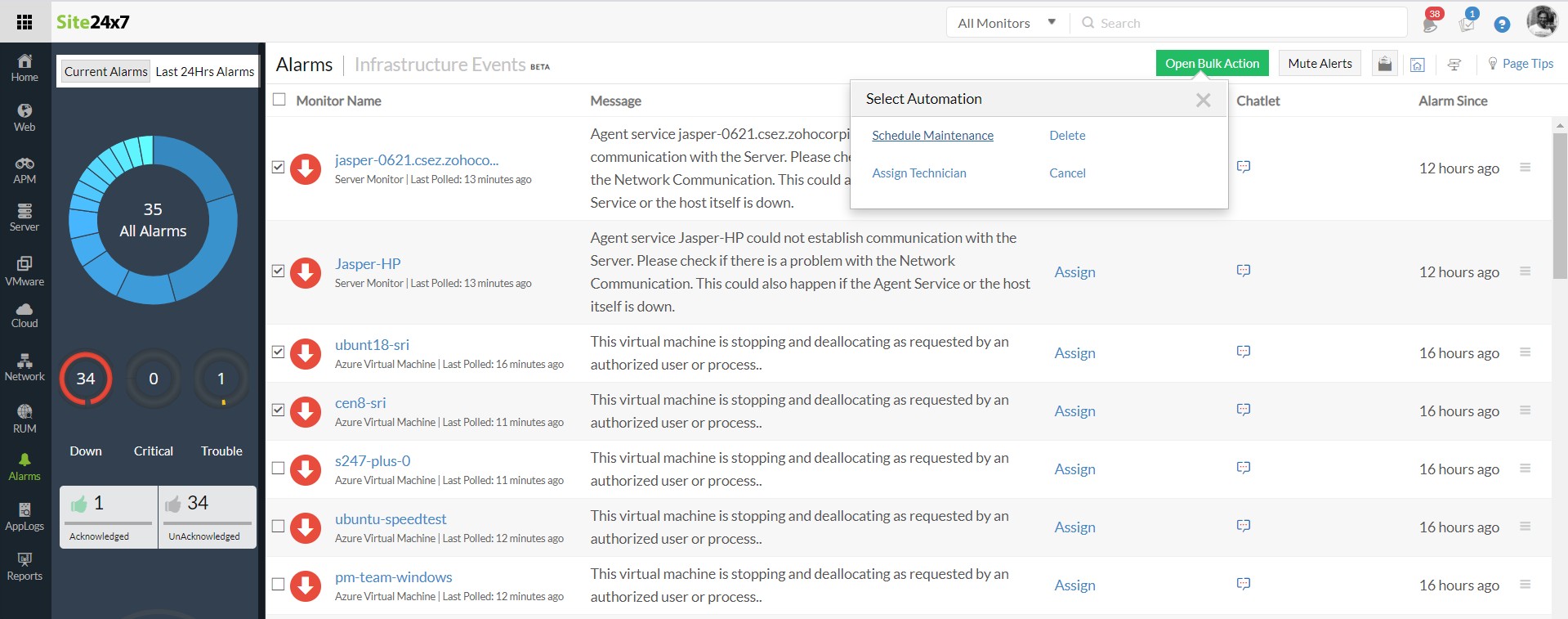Open the Web section in the sidebar
This screenshot has height=619, width=1568.
tap(25, 118)
